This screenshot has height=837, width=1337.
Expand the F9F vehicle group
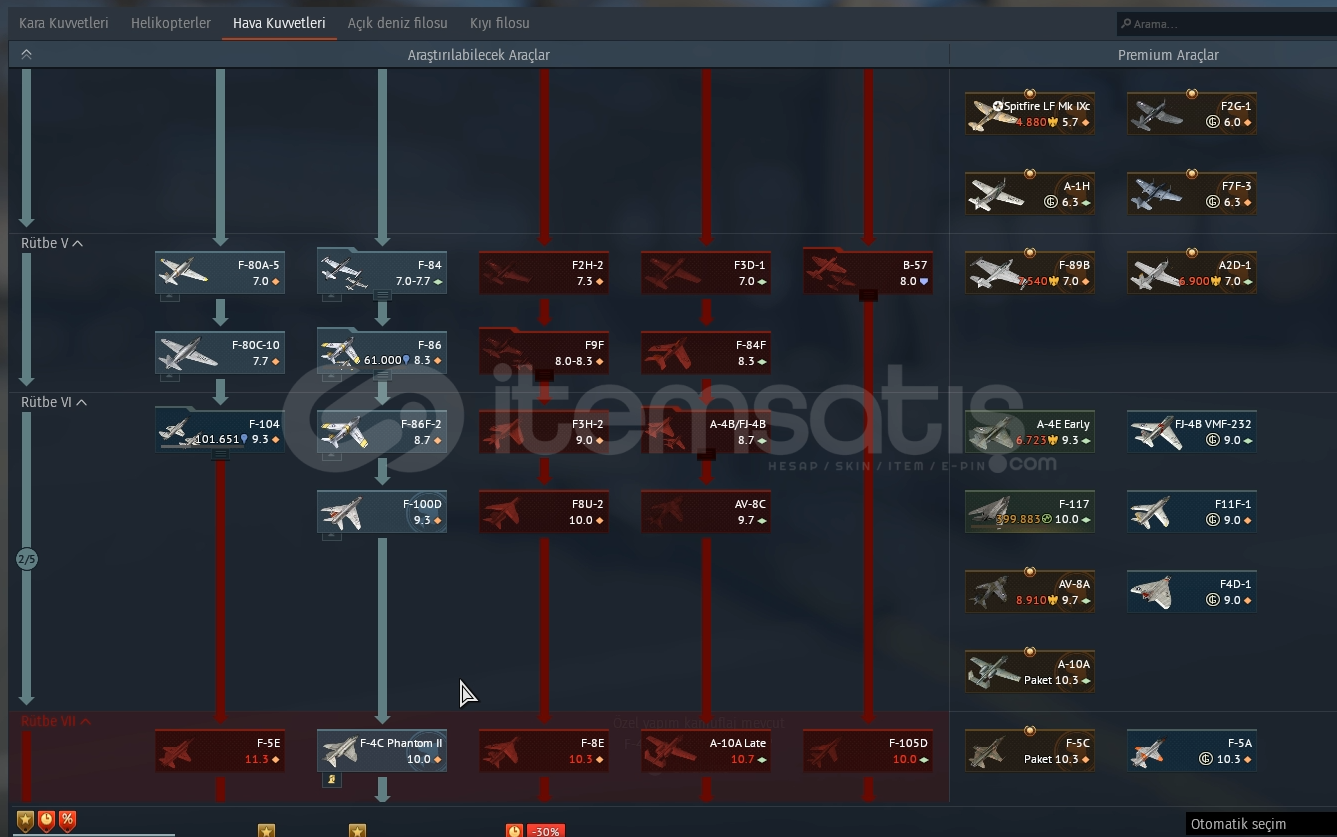point(544,375)
